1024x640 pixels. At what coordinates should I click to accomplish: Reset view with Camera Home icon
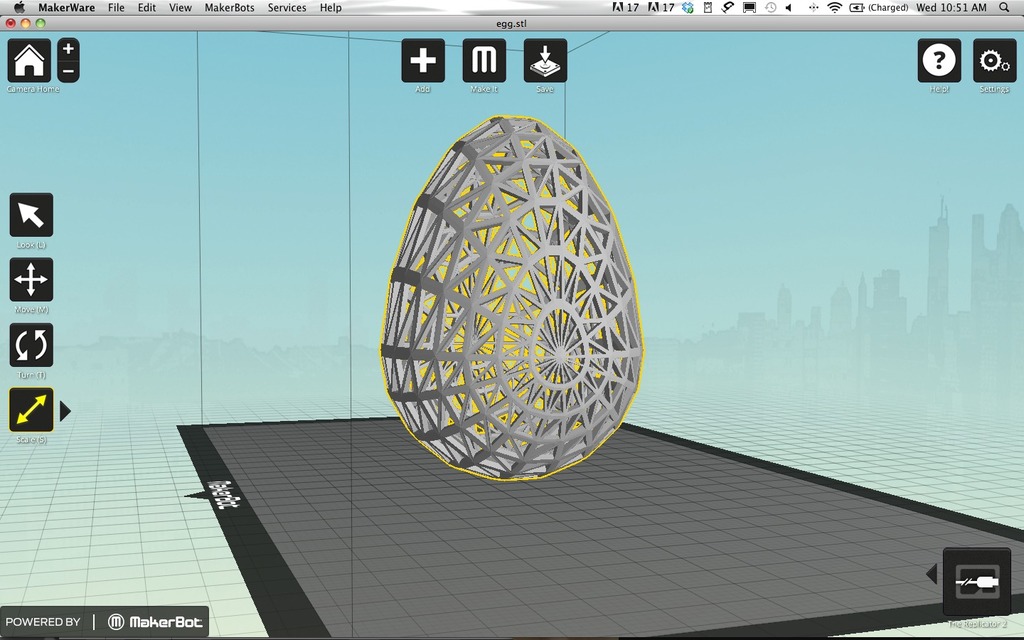click(x=29, y=60)
